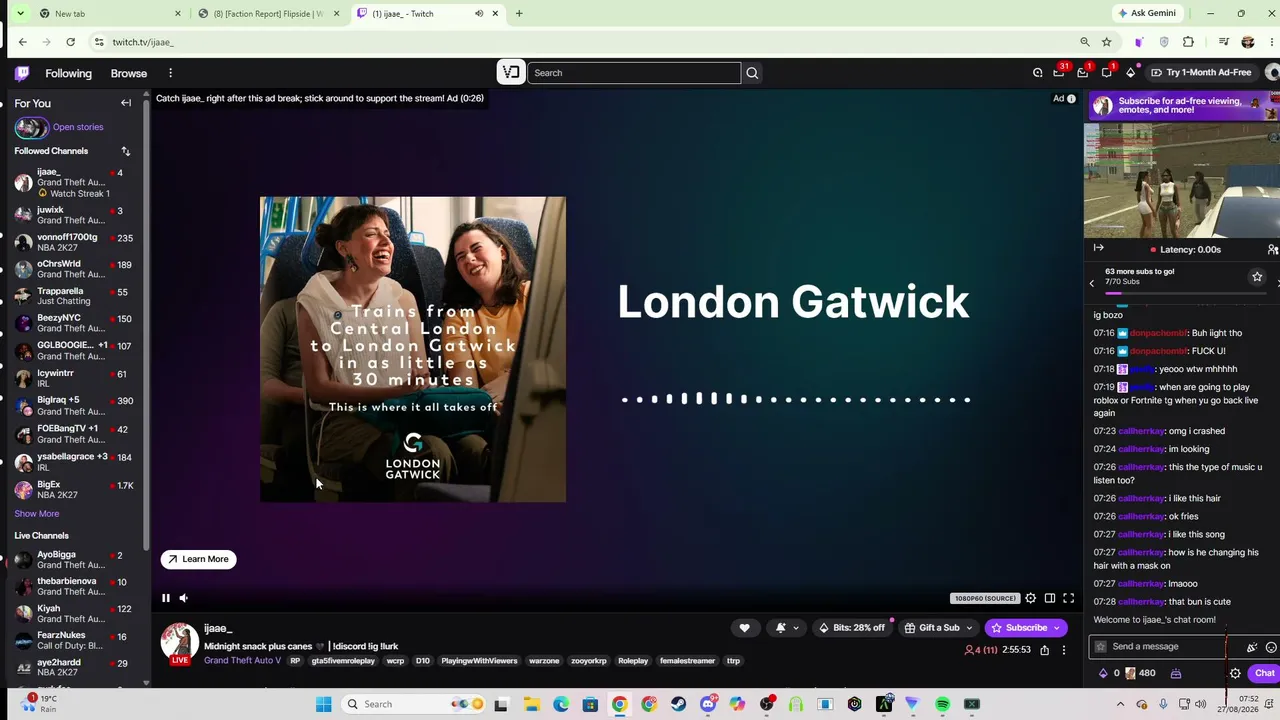Open stories link in sidebar
Viewport: 1280px width, 720px height.
point(78,127)
